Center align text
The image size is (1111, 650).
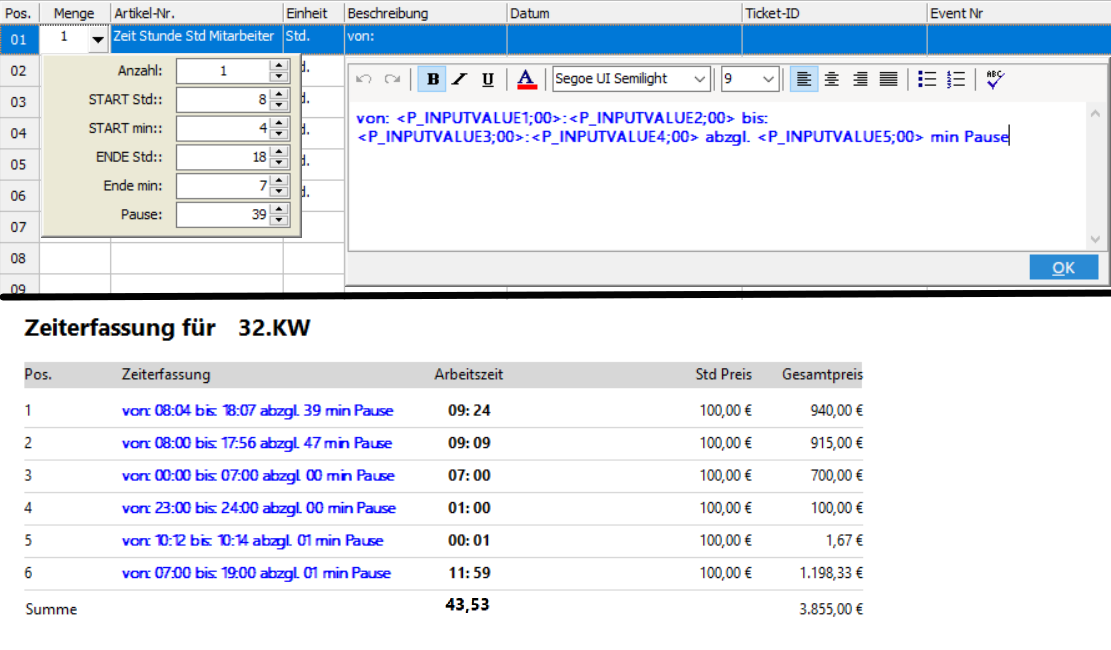[832, 79]
